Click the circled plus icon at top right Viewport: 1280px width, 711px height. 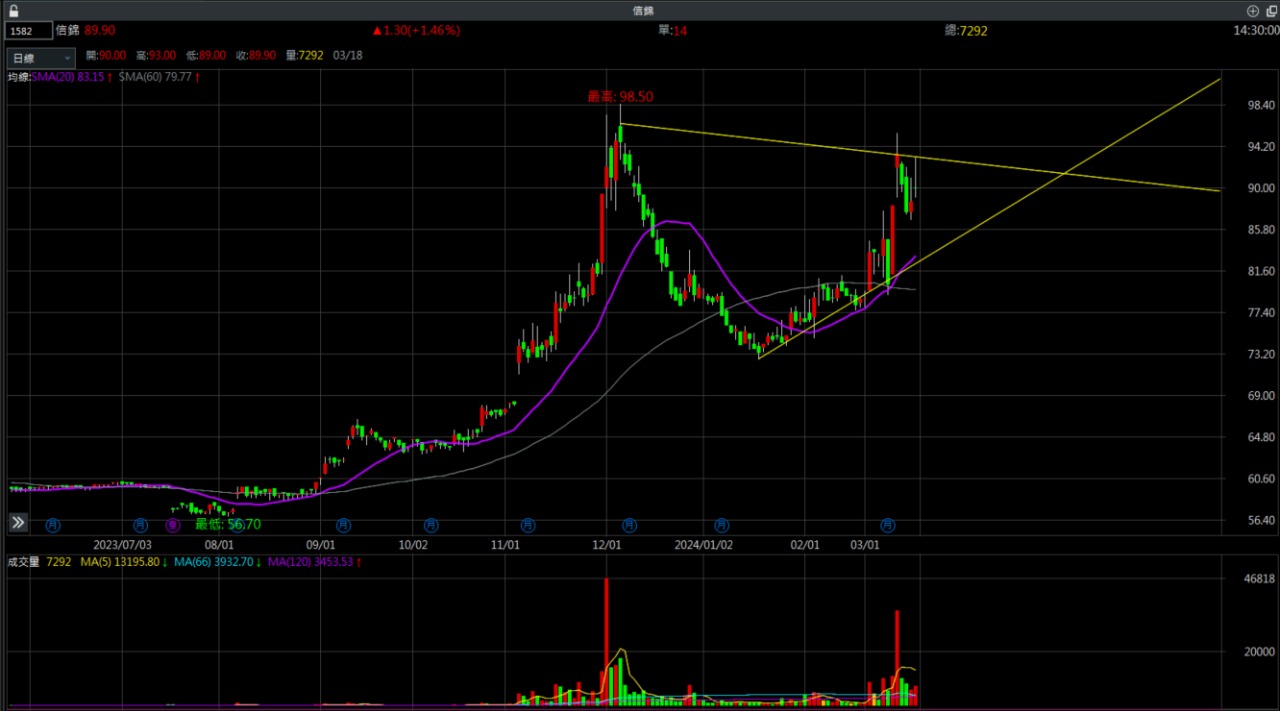(1253, 10)
